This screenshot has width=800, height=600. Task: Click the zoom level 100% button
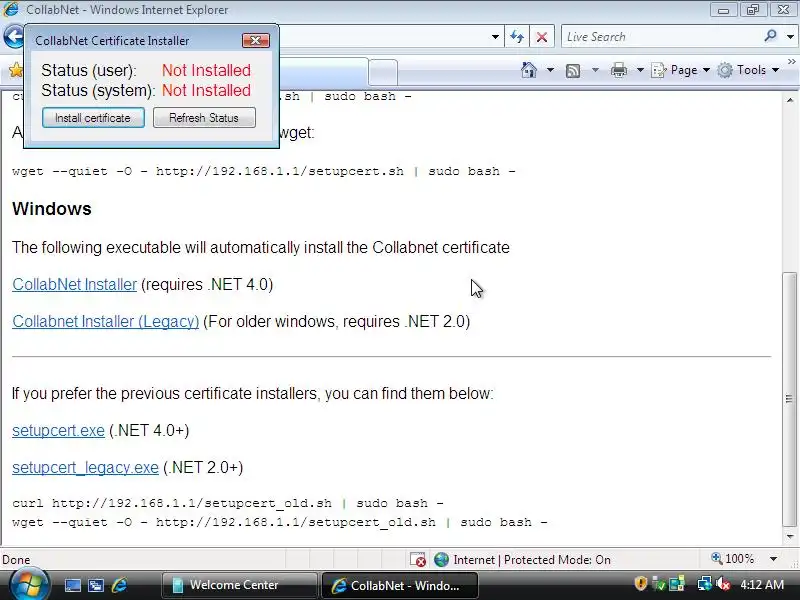733,559
